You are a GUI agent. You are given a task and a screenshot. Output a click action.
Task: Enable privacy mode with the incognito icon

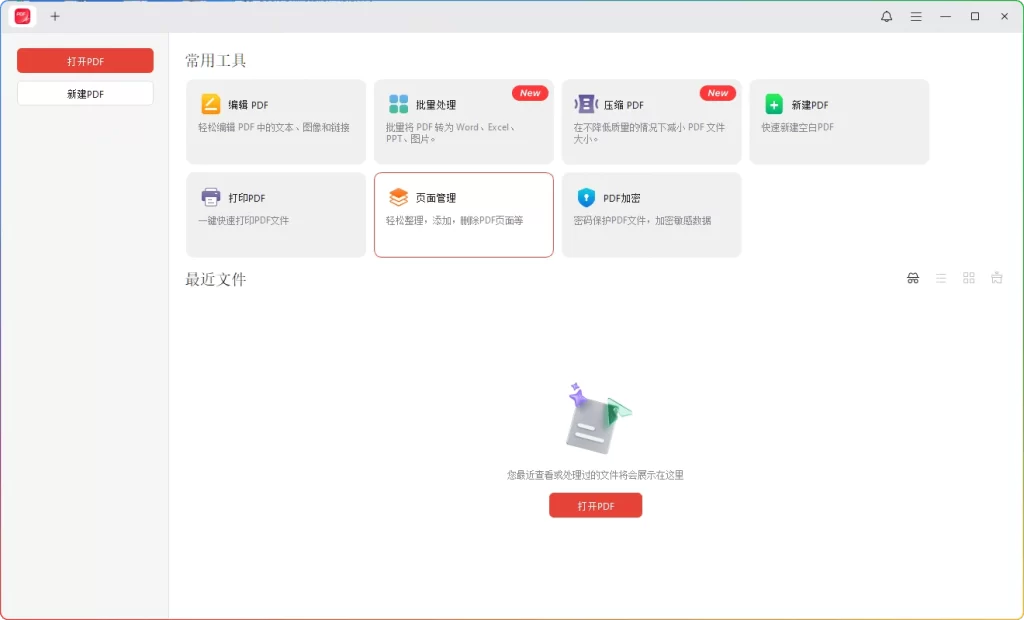click(x=913, y=278)
